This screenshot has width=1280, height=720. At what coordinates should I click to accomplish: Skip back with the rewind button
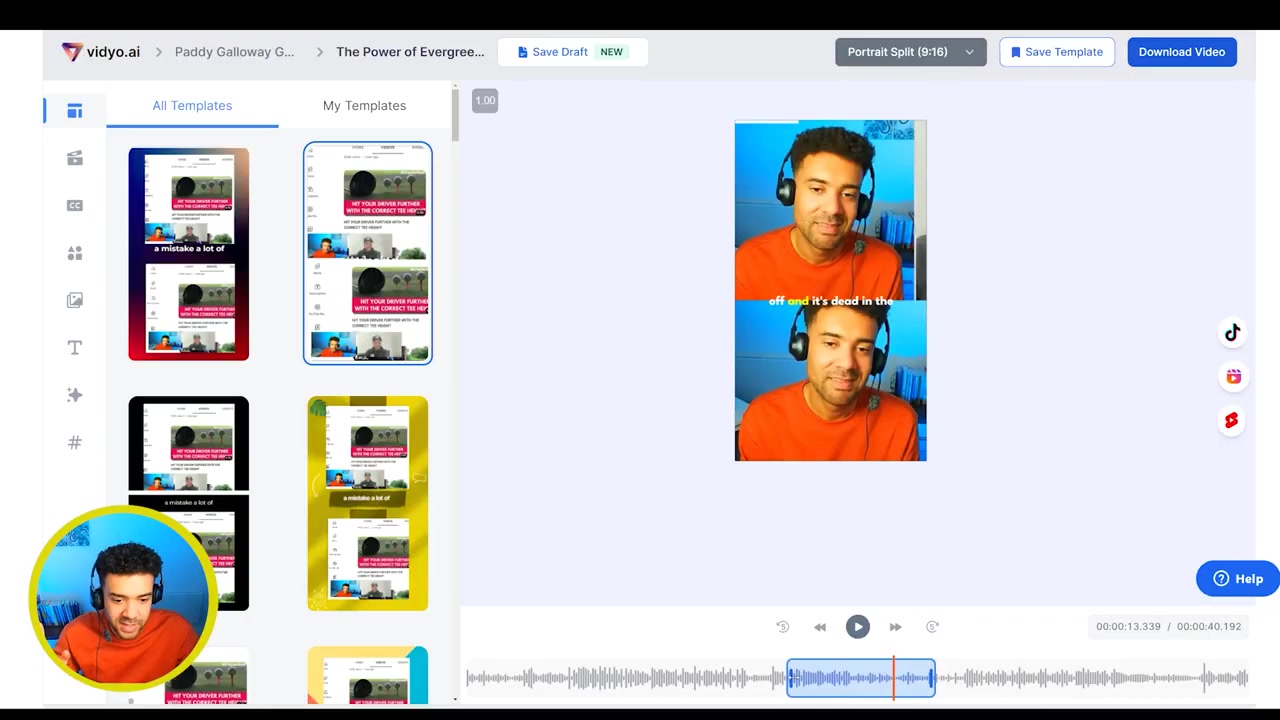(x=820, y=627)
